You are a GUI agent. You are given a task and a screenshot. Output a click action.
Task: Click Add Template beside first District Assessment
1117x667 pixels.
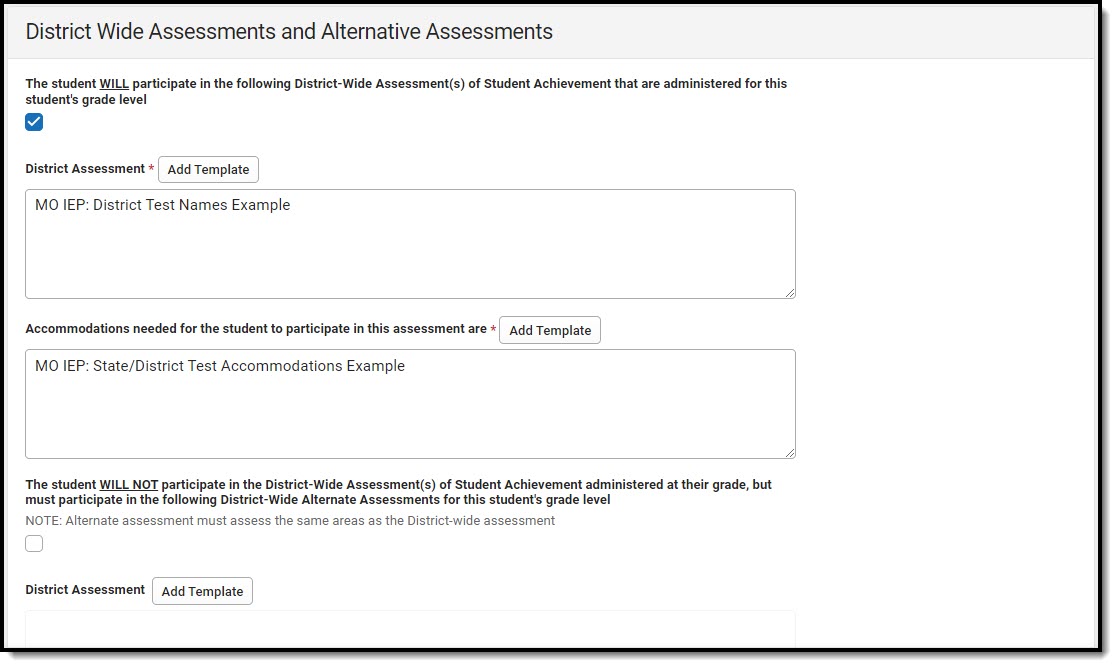[208, 170]
